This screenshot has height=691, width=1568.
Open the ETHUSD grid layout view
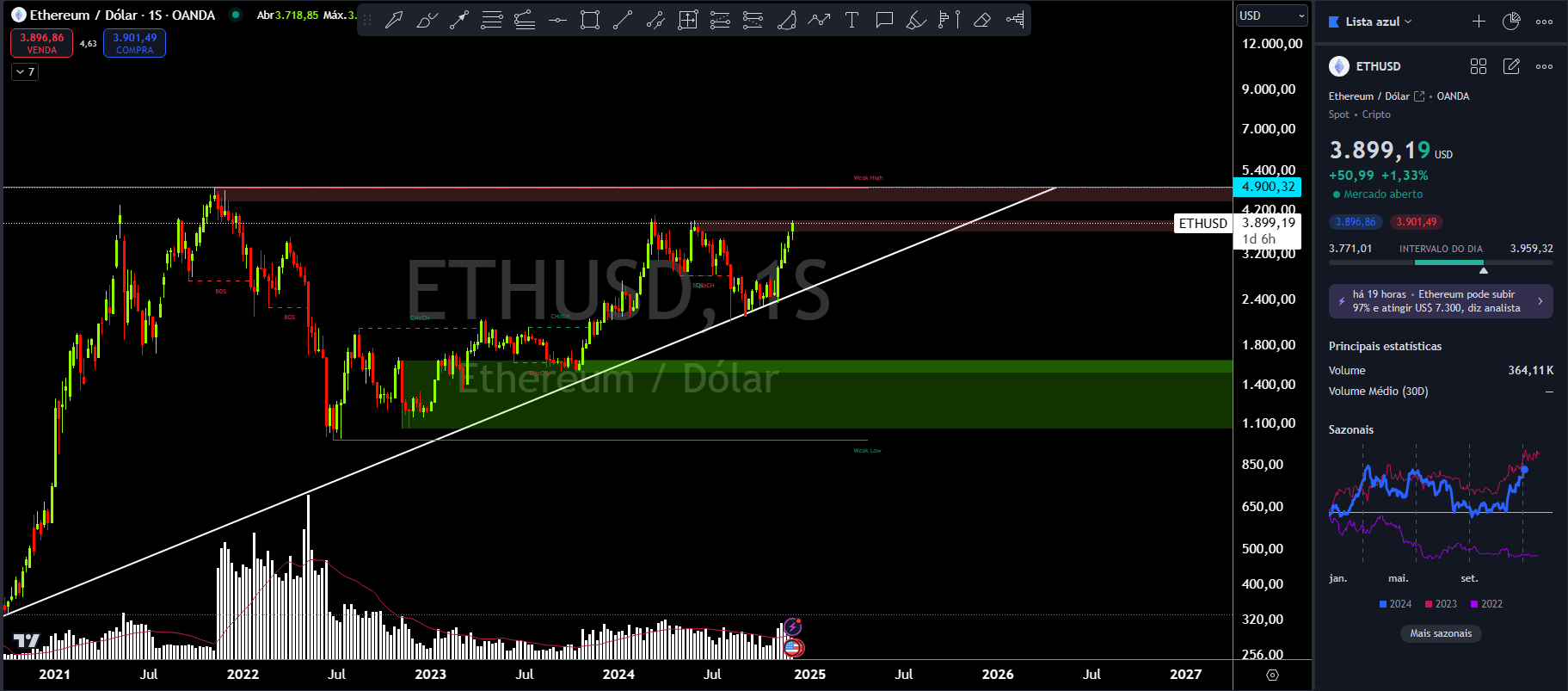(1479, 66)
